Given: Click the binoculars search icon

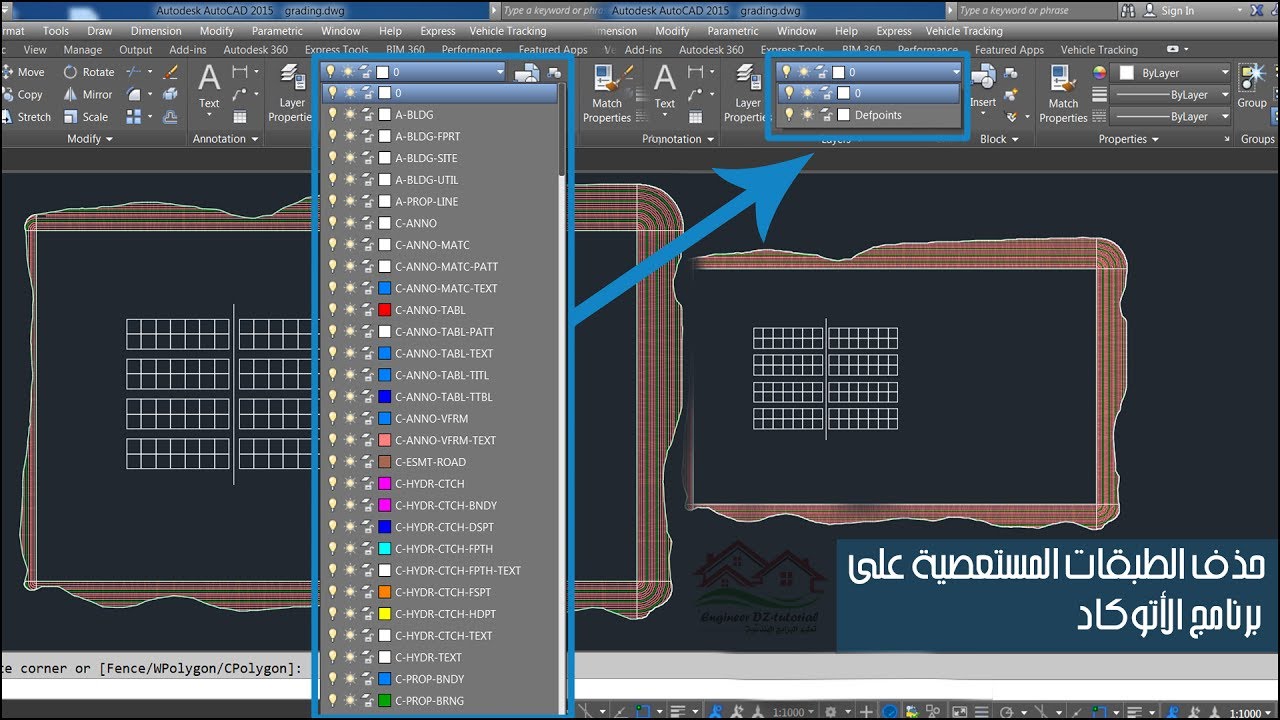Looking at the screenshot, I should click(x=1129, y=10).
